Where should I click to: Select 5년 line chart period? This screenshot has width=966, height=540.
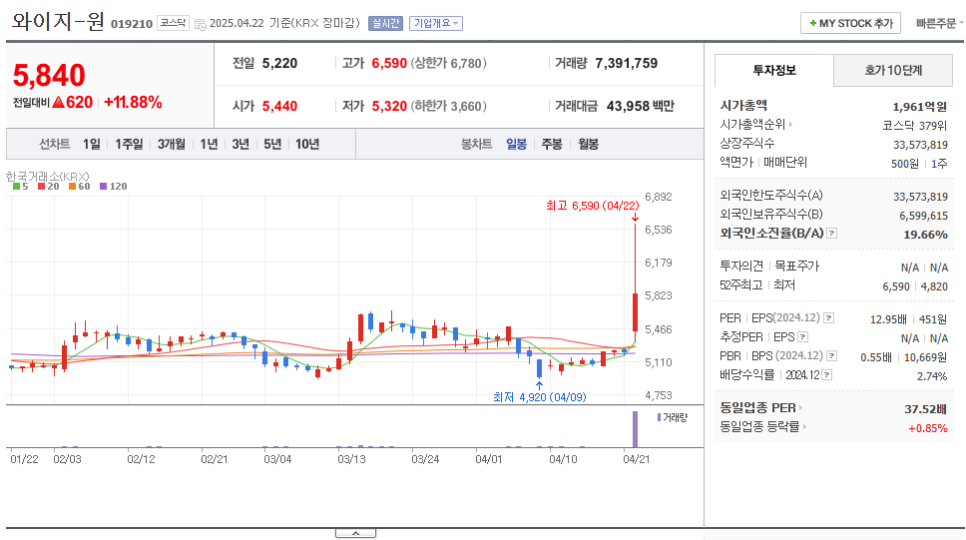pos(272,144)
